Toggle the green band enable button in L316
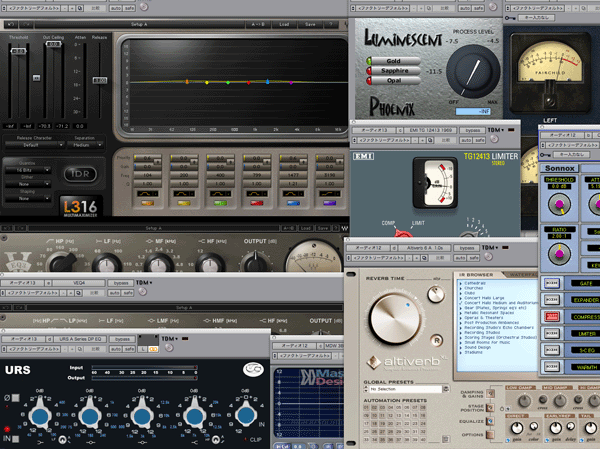The width and height of the screenshot is (600, 449). click(x=220, y=203)
